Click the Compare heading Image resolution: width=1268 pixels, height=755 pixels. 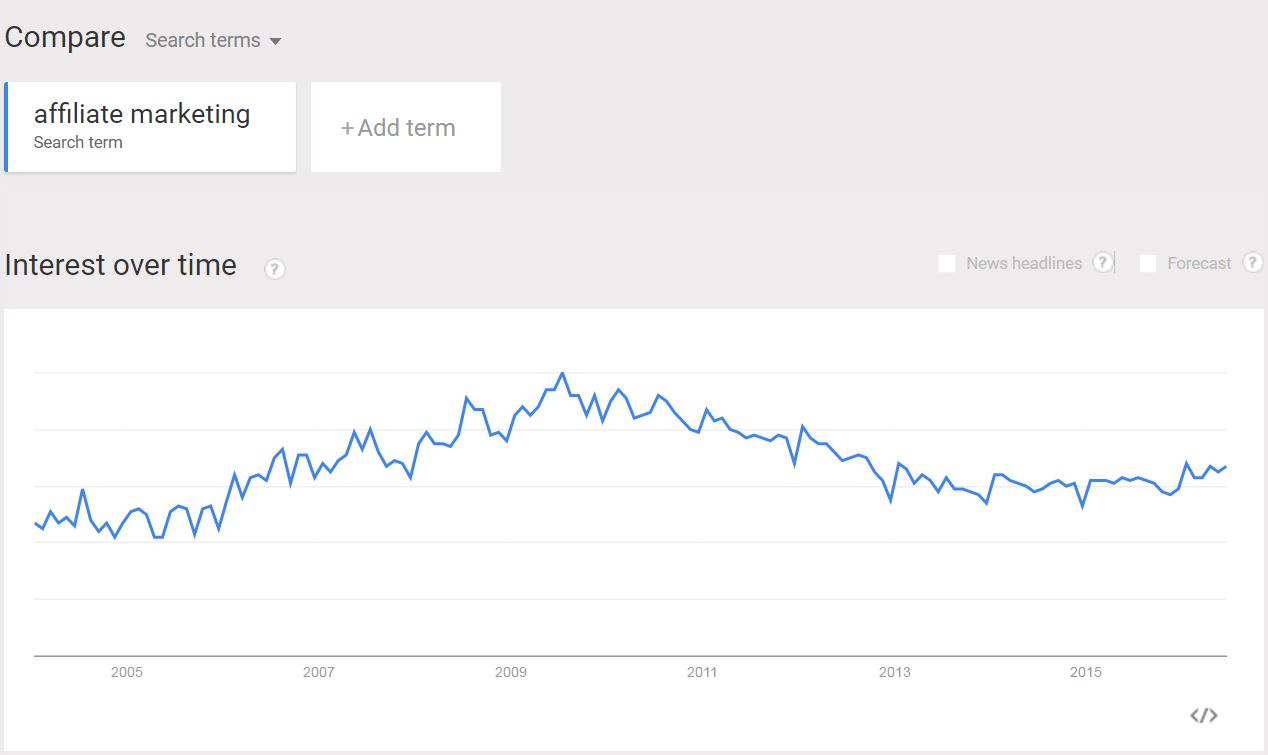(65, 38)
